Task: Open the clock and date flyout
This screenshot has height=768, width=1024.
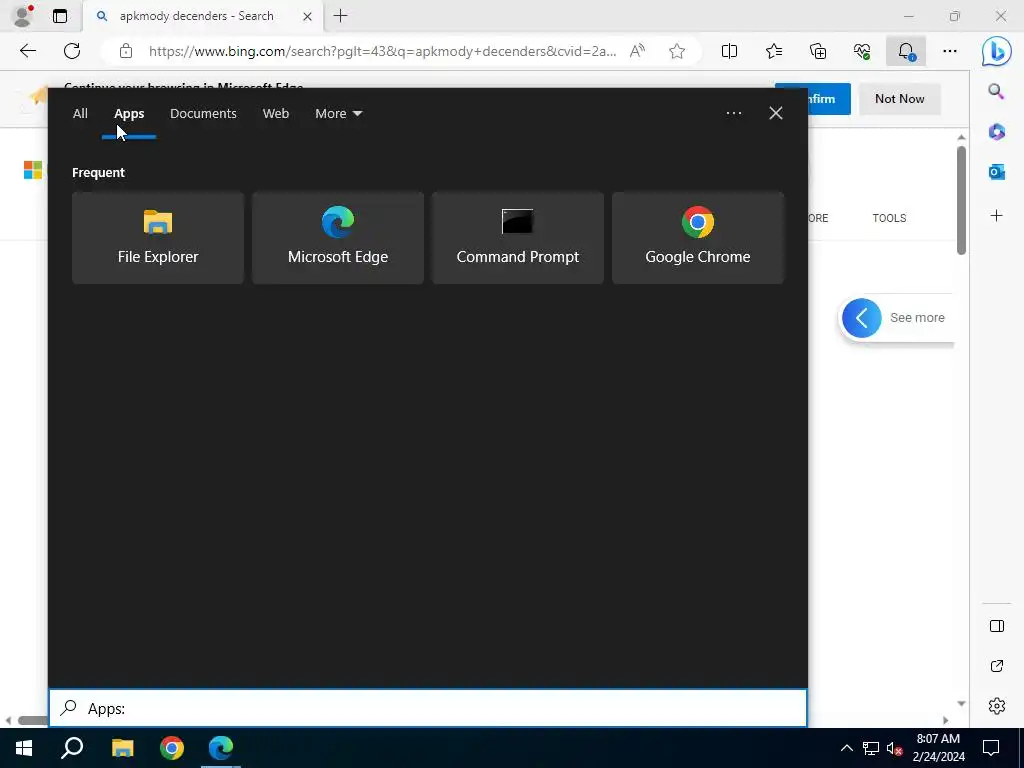Action: (x=938, y=748)
